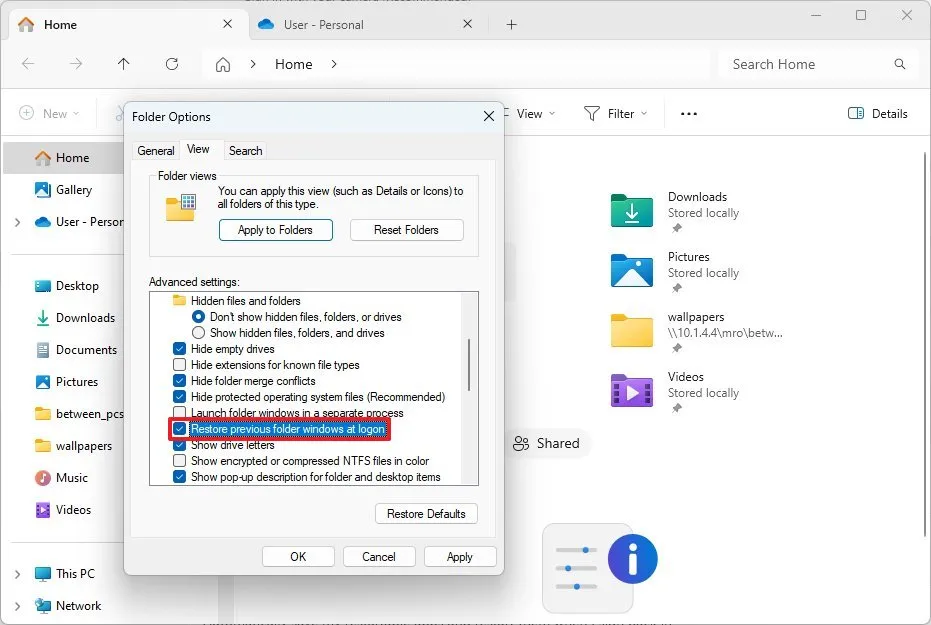This screenshot has height=625, width=931.
Task: Switch to General tab in Folder Options
Action: click(x=156, y=151)
